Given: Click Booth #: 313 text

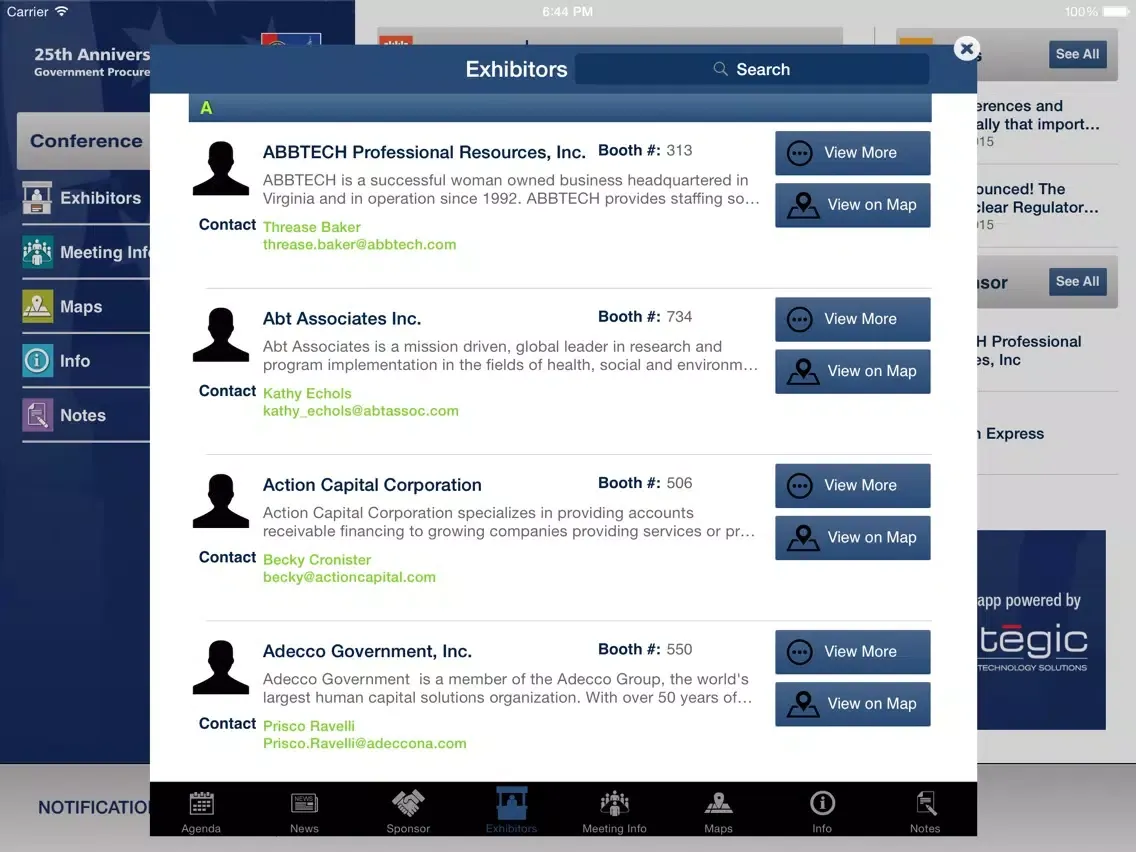Looking at the screenshot, I should point(645,151).
